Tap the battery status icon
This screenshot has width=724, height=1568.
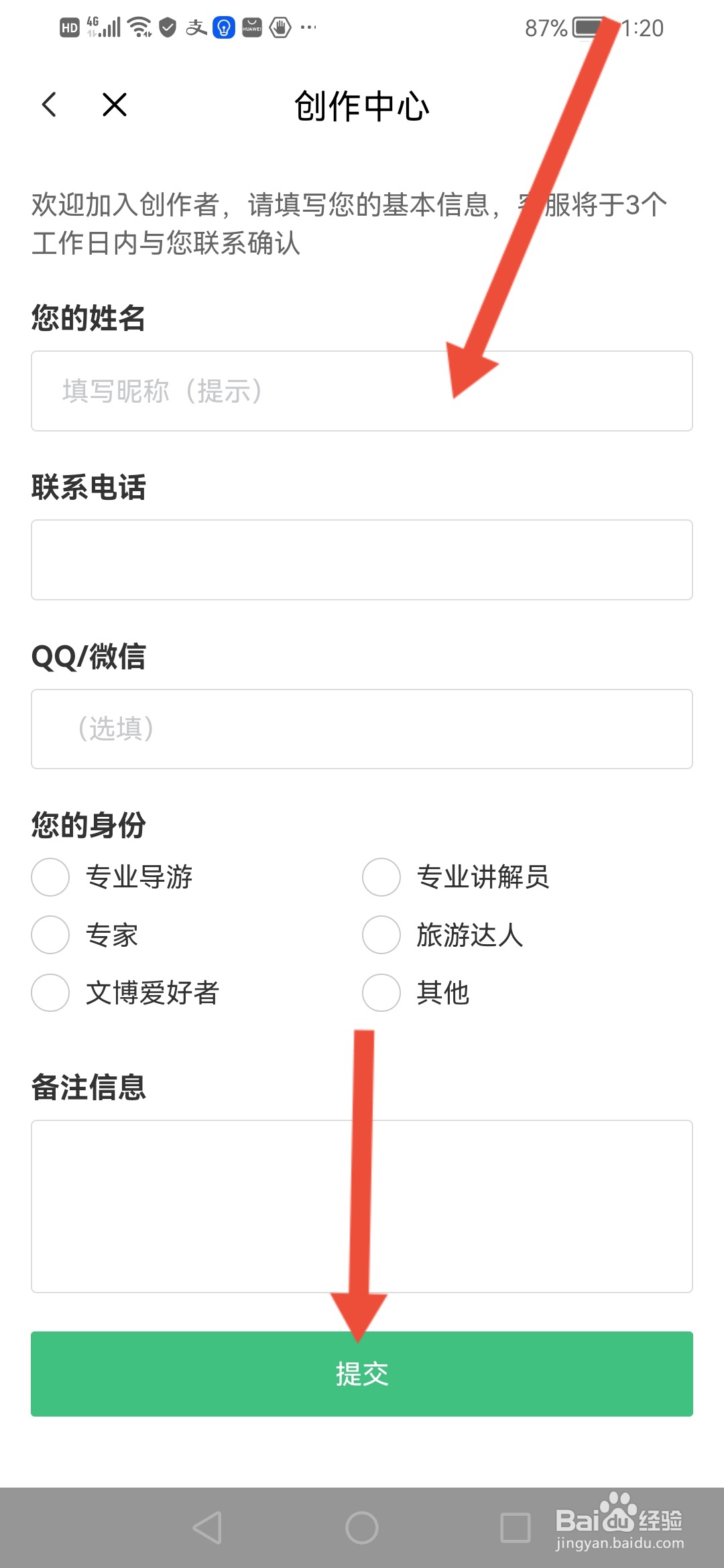click(x=589, y=28)
